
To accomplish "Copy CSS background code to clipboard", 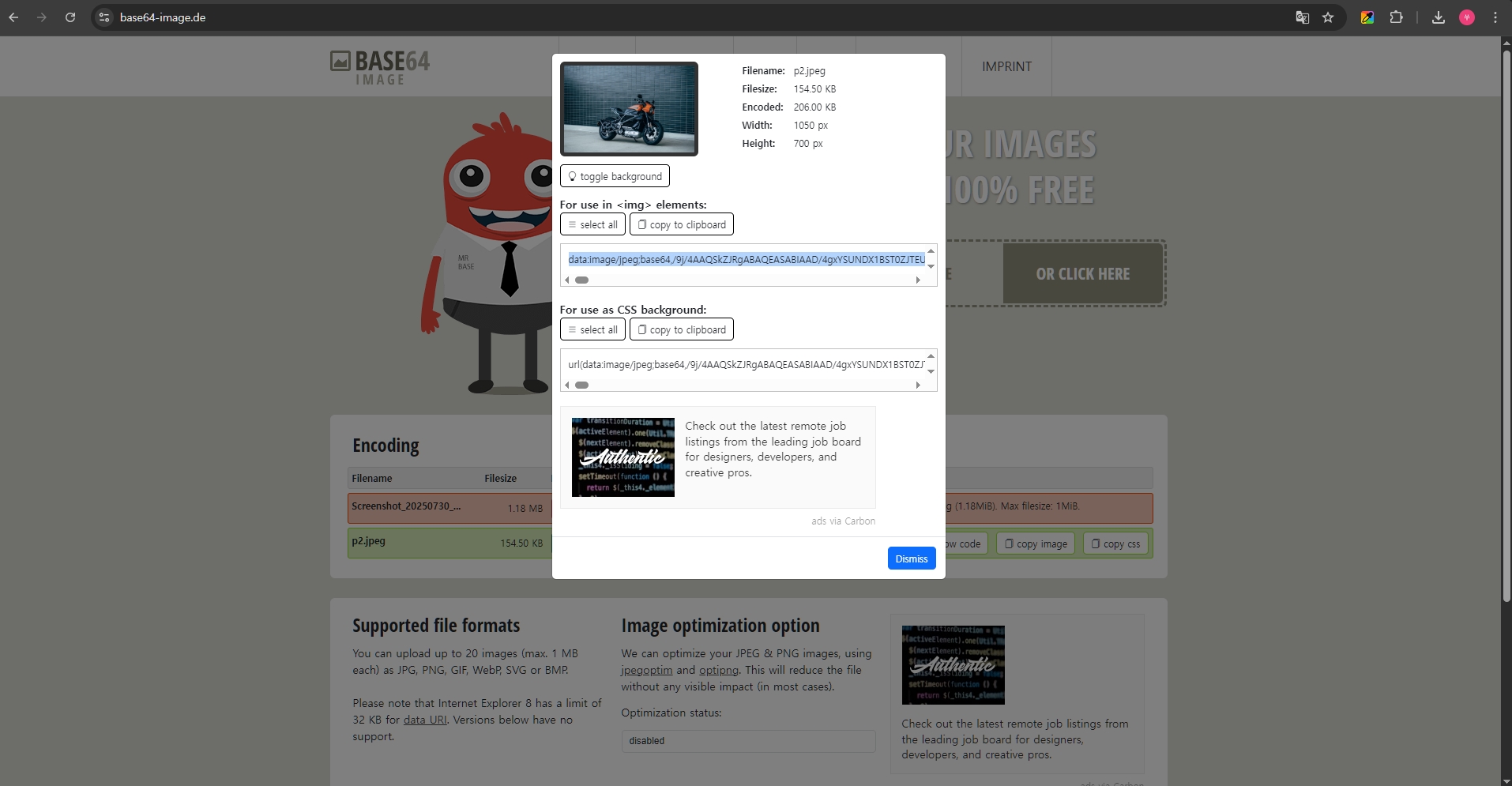I will coord(682,329).
